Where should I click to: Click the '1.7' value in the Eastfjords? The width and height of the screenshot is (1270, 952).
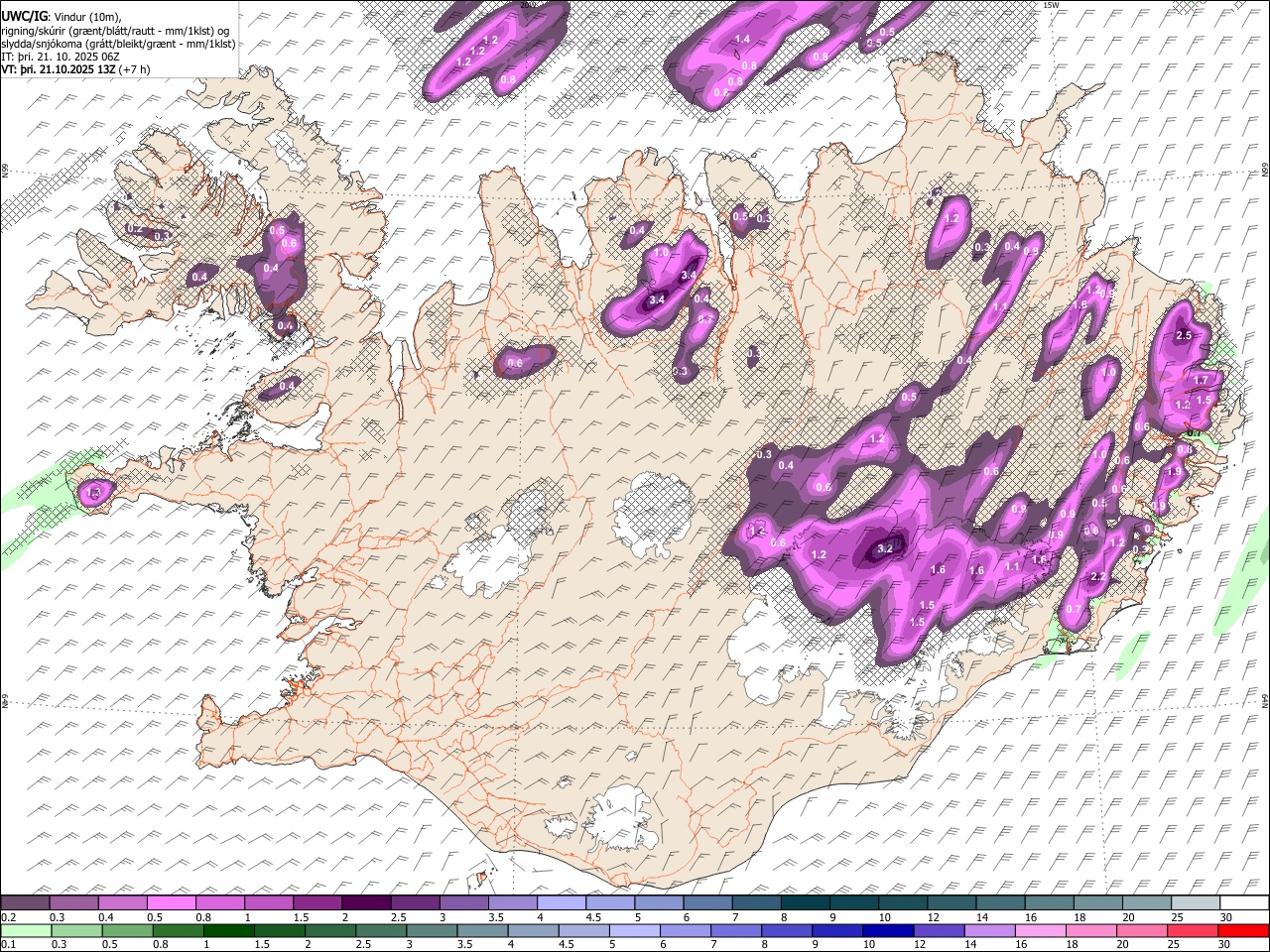pyautogui.click(x=1202, y=380)
